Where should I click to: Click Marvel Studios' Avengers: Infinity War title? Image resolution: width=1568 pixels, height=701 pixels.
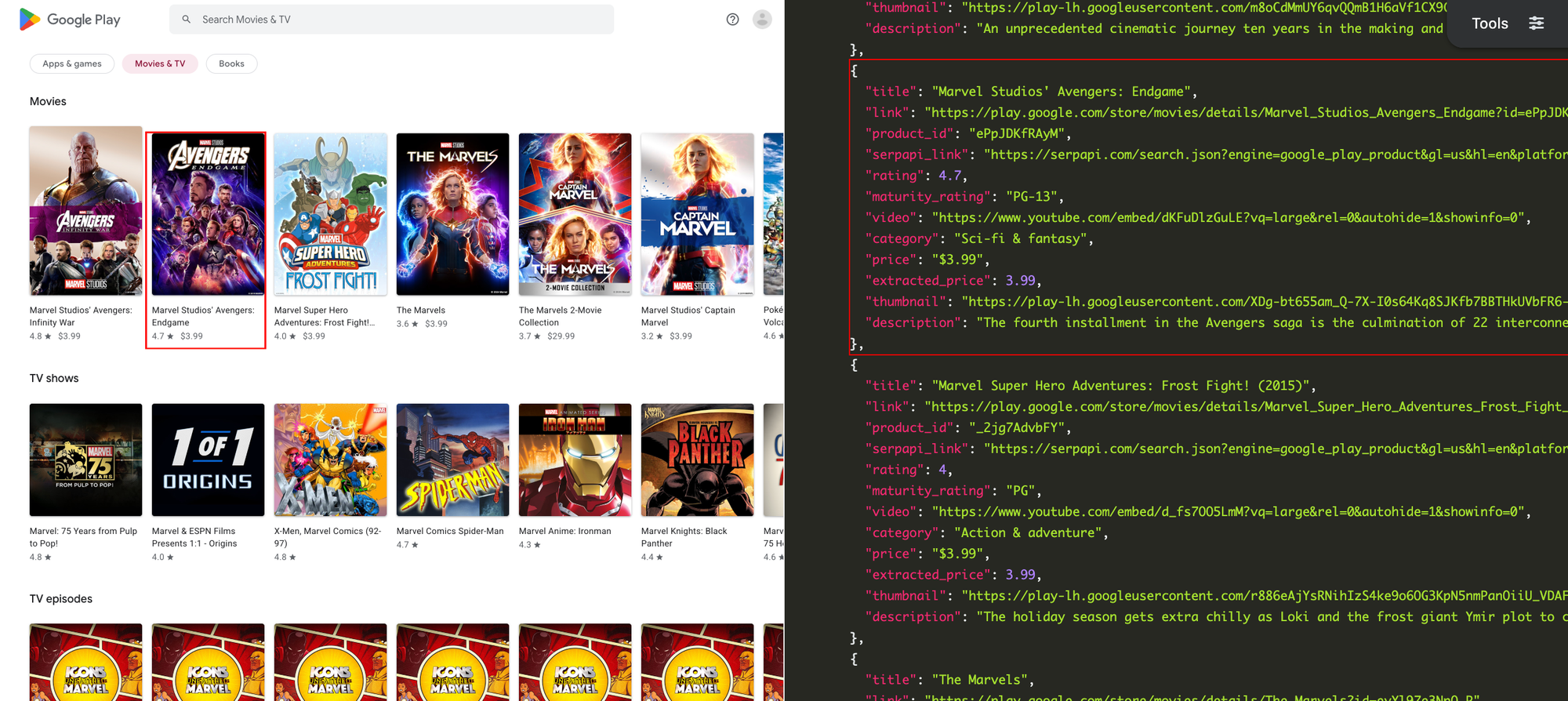point(81,316)
